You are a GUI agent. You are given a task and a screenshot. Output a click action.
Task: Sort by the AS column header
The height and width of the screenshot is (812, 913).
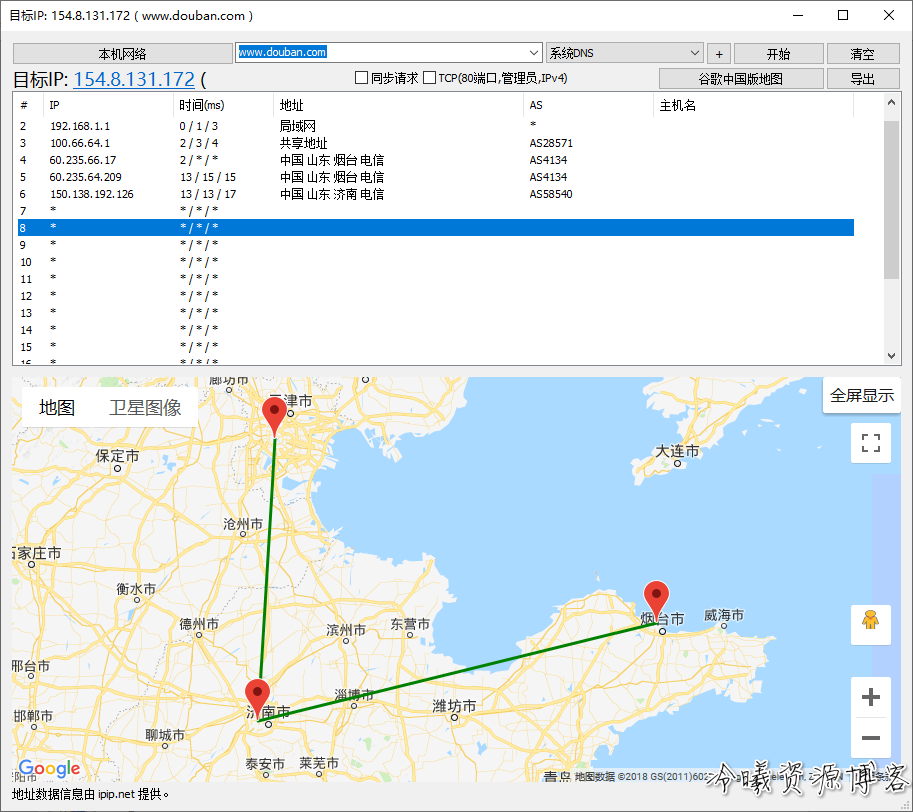588,105
